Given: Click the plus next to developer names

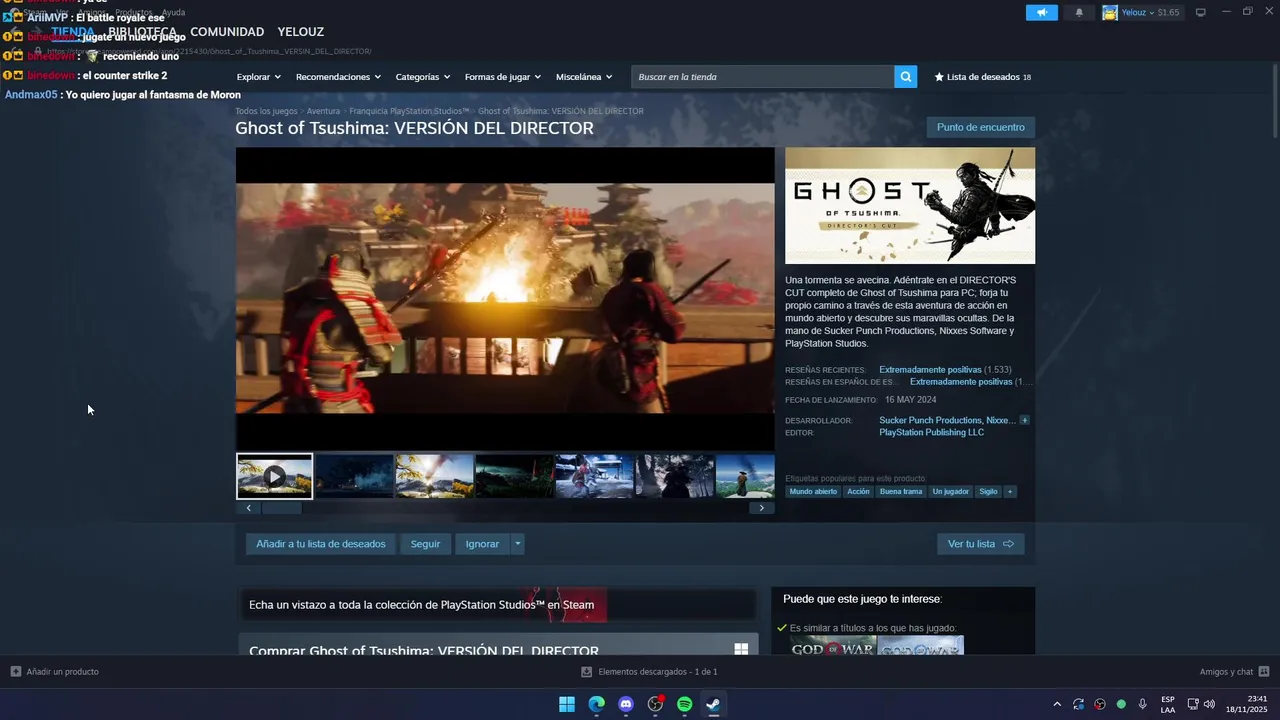Looking at the screenshot, I should 1024,420.
